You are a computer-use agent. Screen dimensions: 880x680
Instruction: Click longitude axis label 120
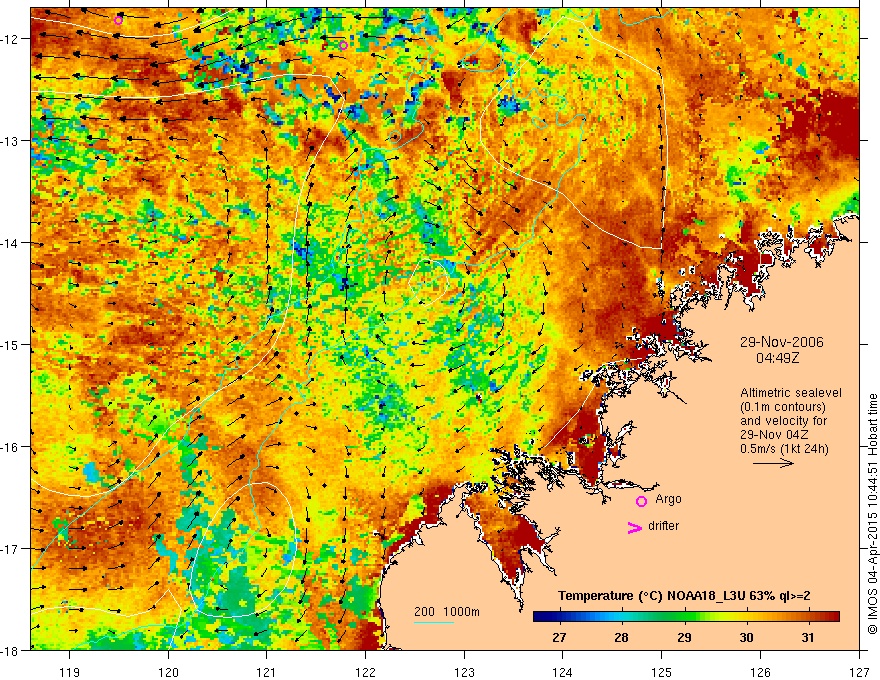[168, 672]
